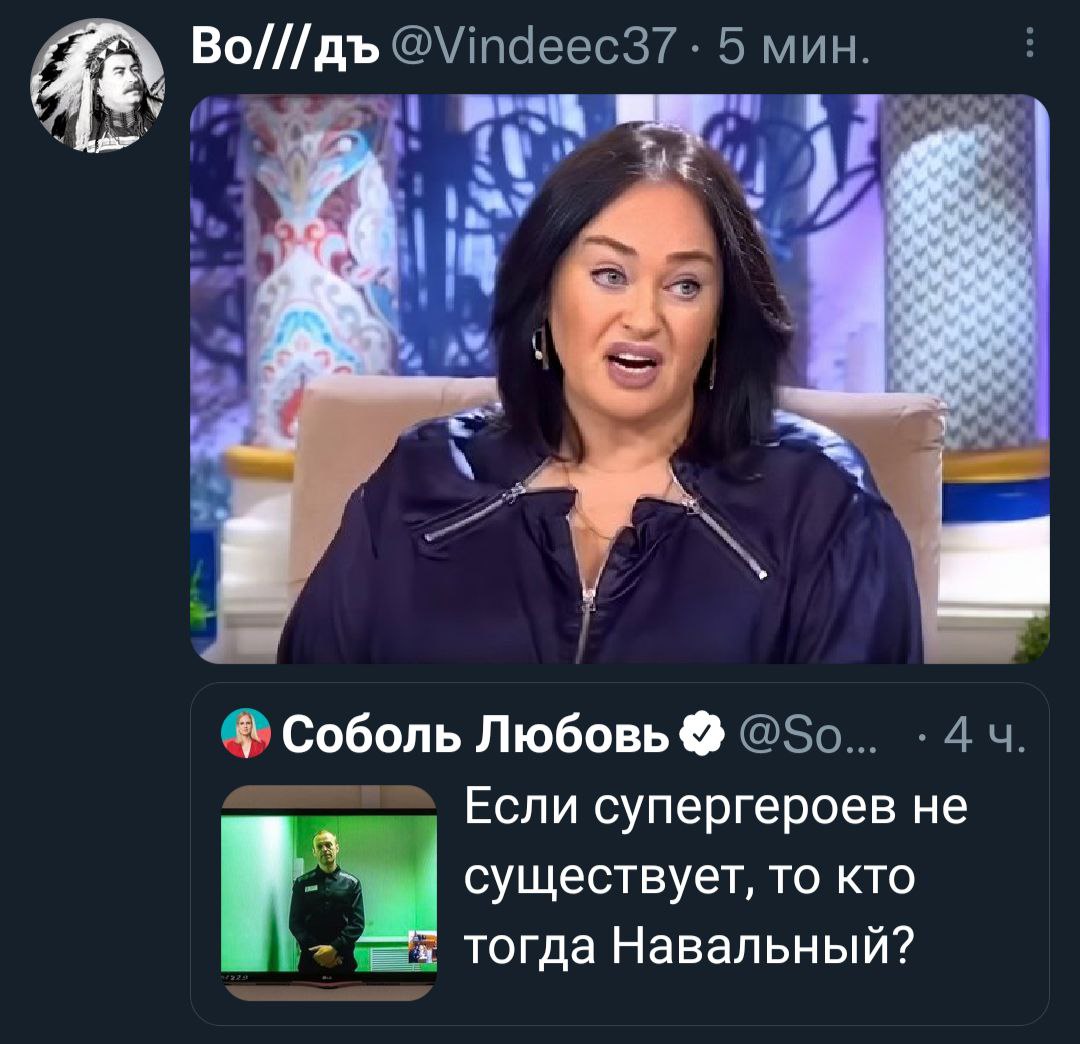The image size is (1080, 1044).
Task: Click the small inset picture in thumbnail corner
Action: (x=422, y=946)
